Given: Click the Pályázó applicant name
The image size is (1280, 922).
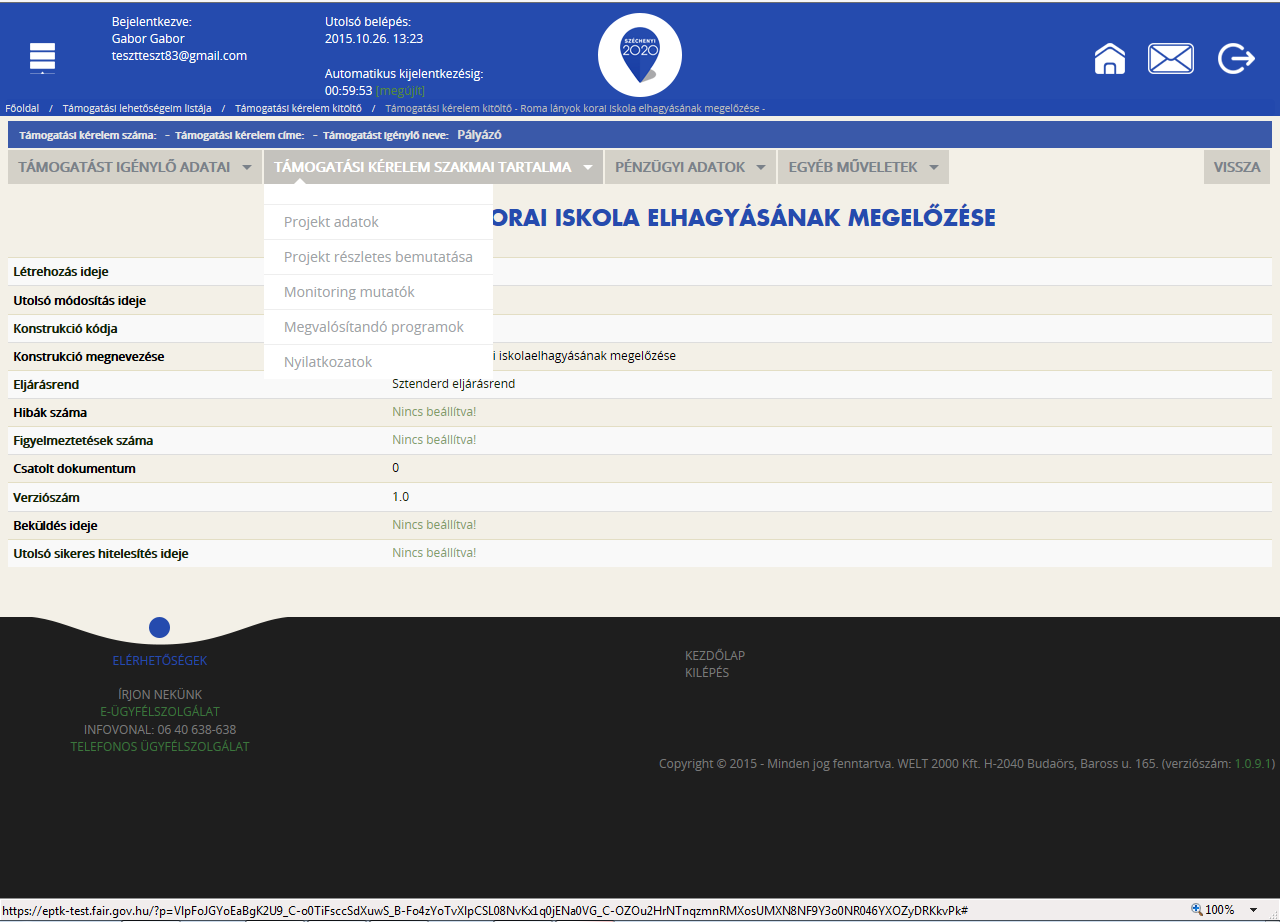Looking at the screenshot, I should [x=479, y=134].
